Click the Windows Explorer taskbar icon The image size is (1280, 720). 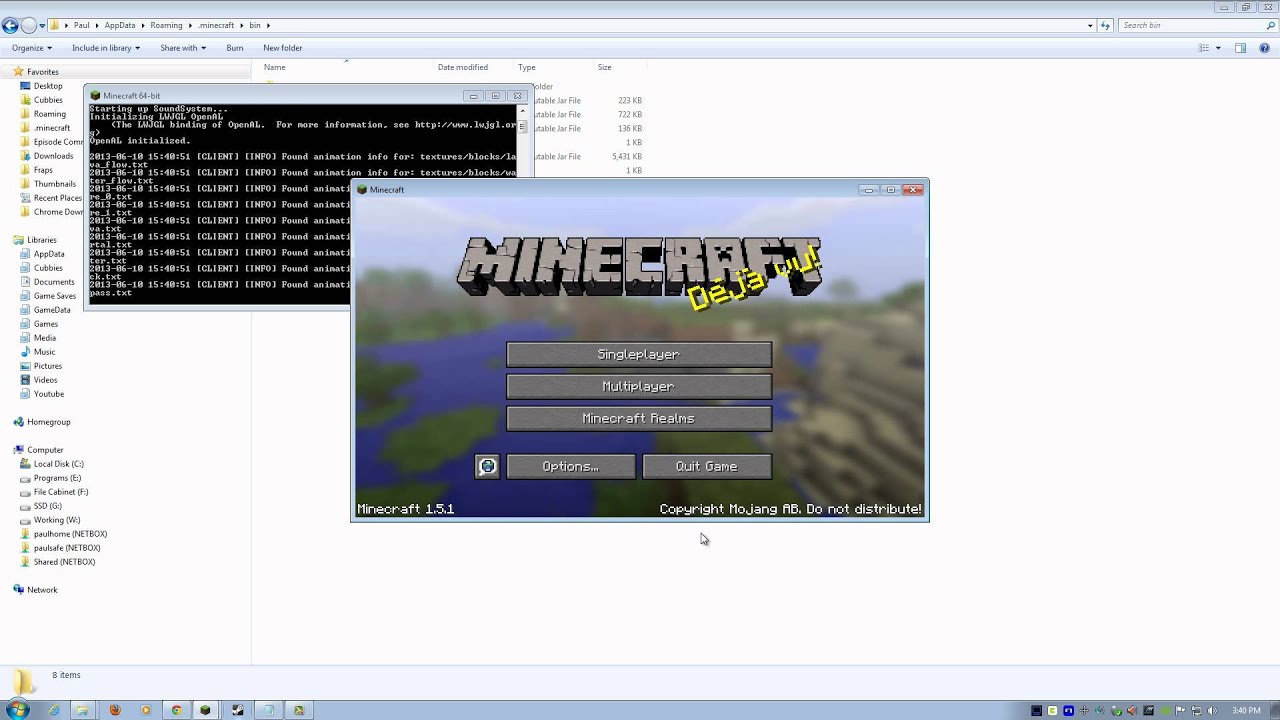[83, 710]
